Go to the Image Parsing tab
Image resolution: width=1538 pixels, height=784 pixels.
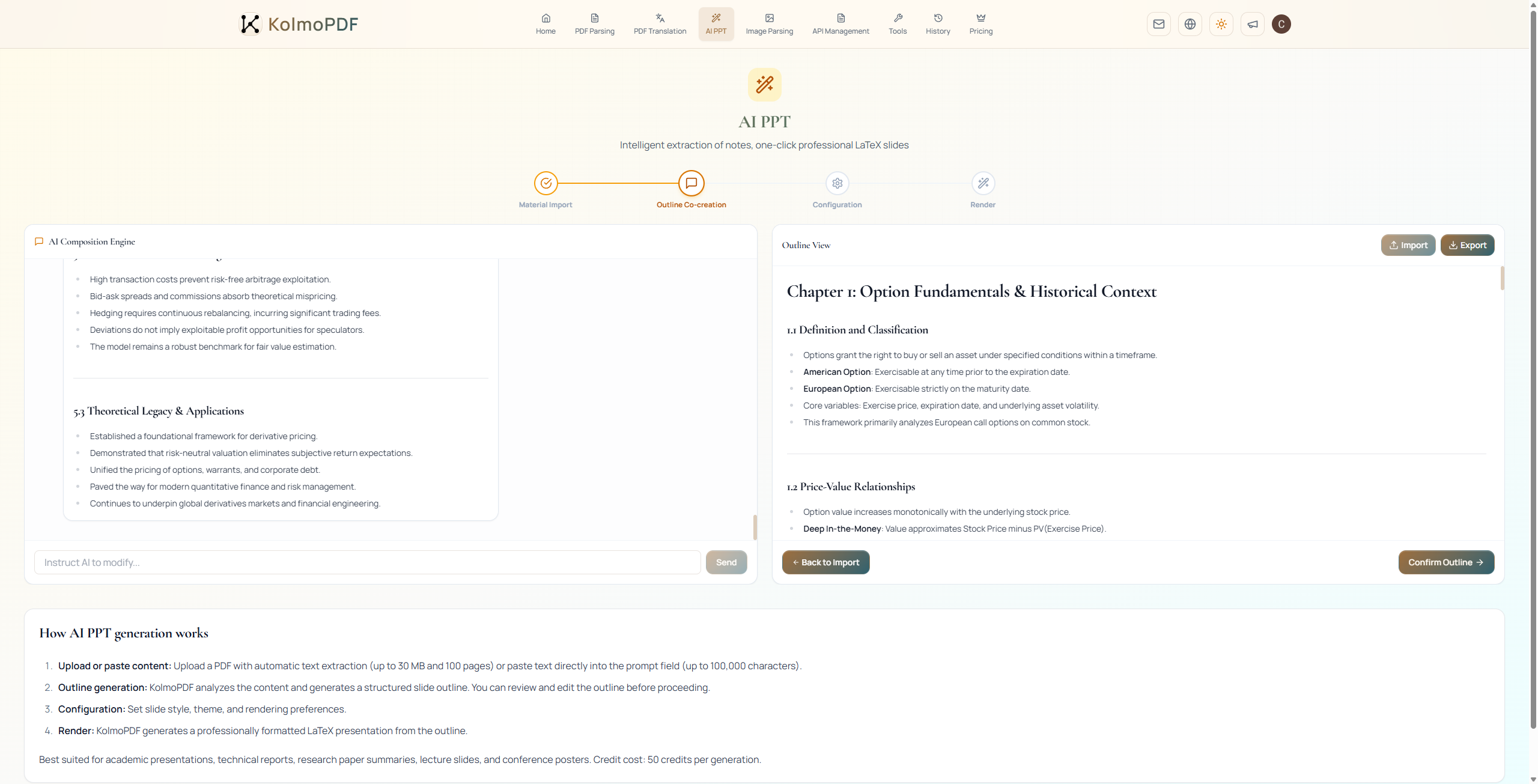[x=769, y=24]
